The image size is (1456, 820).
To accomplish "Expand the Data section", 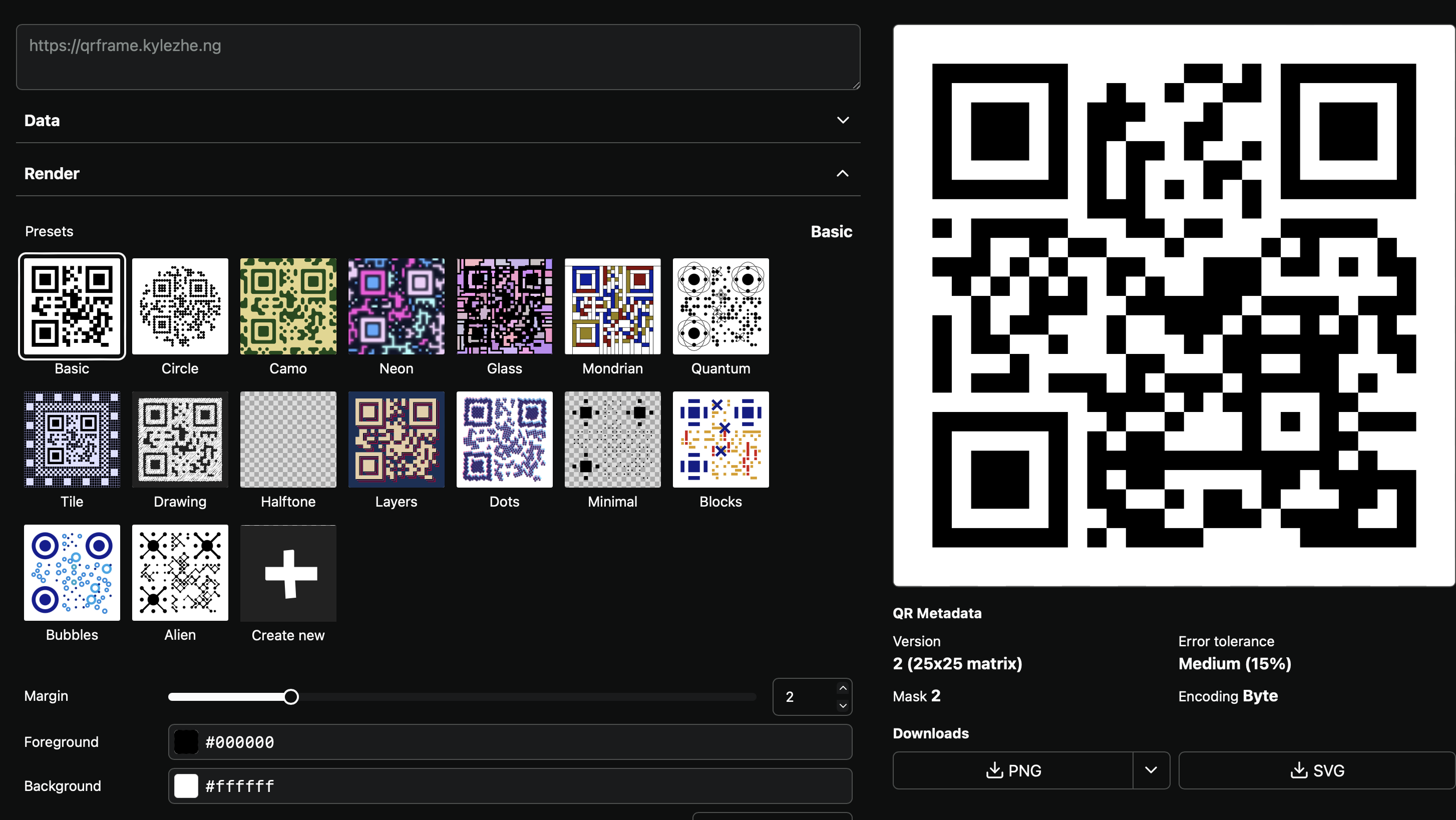I will tap(842, 120).
